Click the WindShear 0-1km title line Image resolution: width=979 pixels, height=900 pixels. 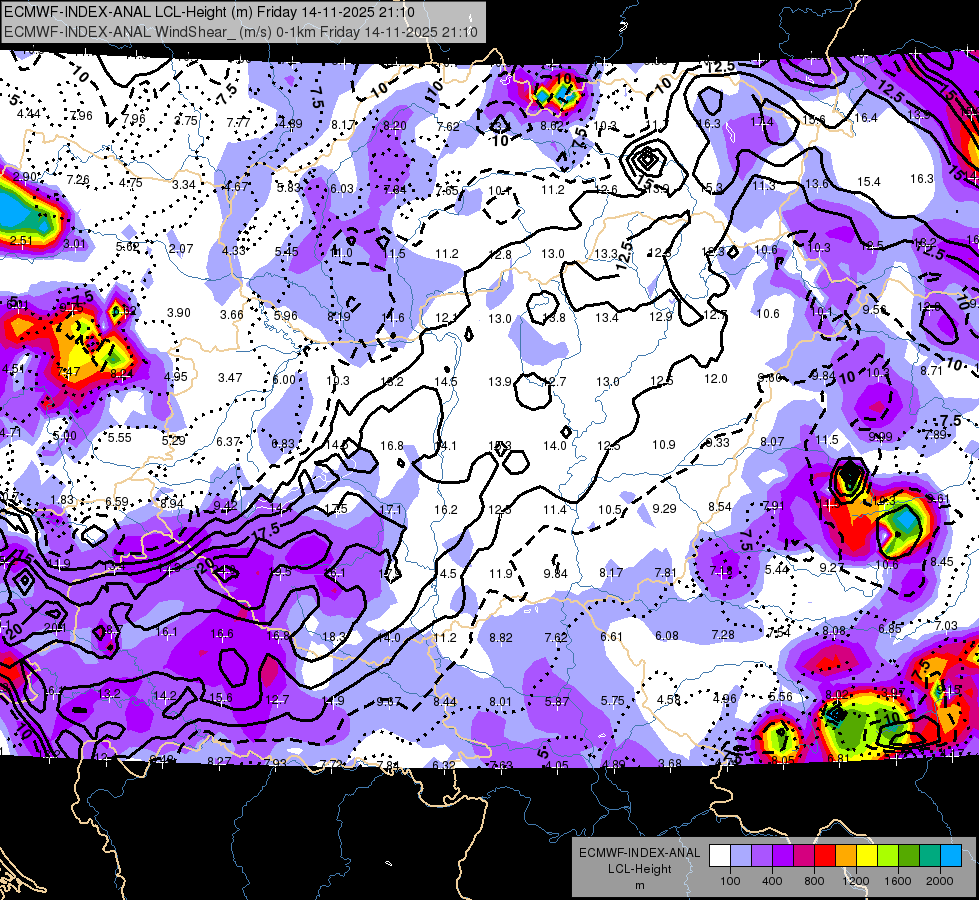(x=241, y=32)
